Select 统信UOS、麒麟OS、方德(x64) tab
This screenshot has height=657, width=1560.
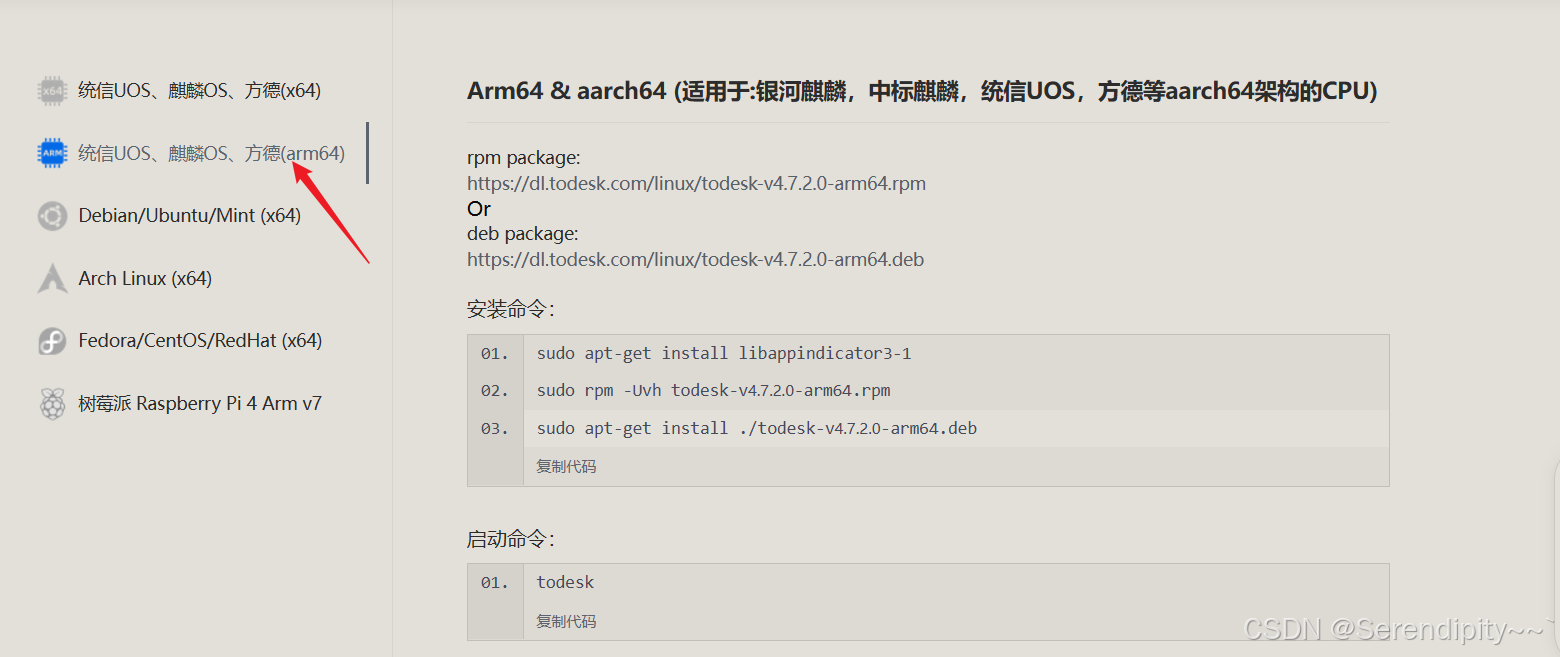(199, 91)
